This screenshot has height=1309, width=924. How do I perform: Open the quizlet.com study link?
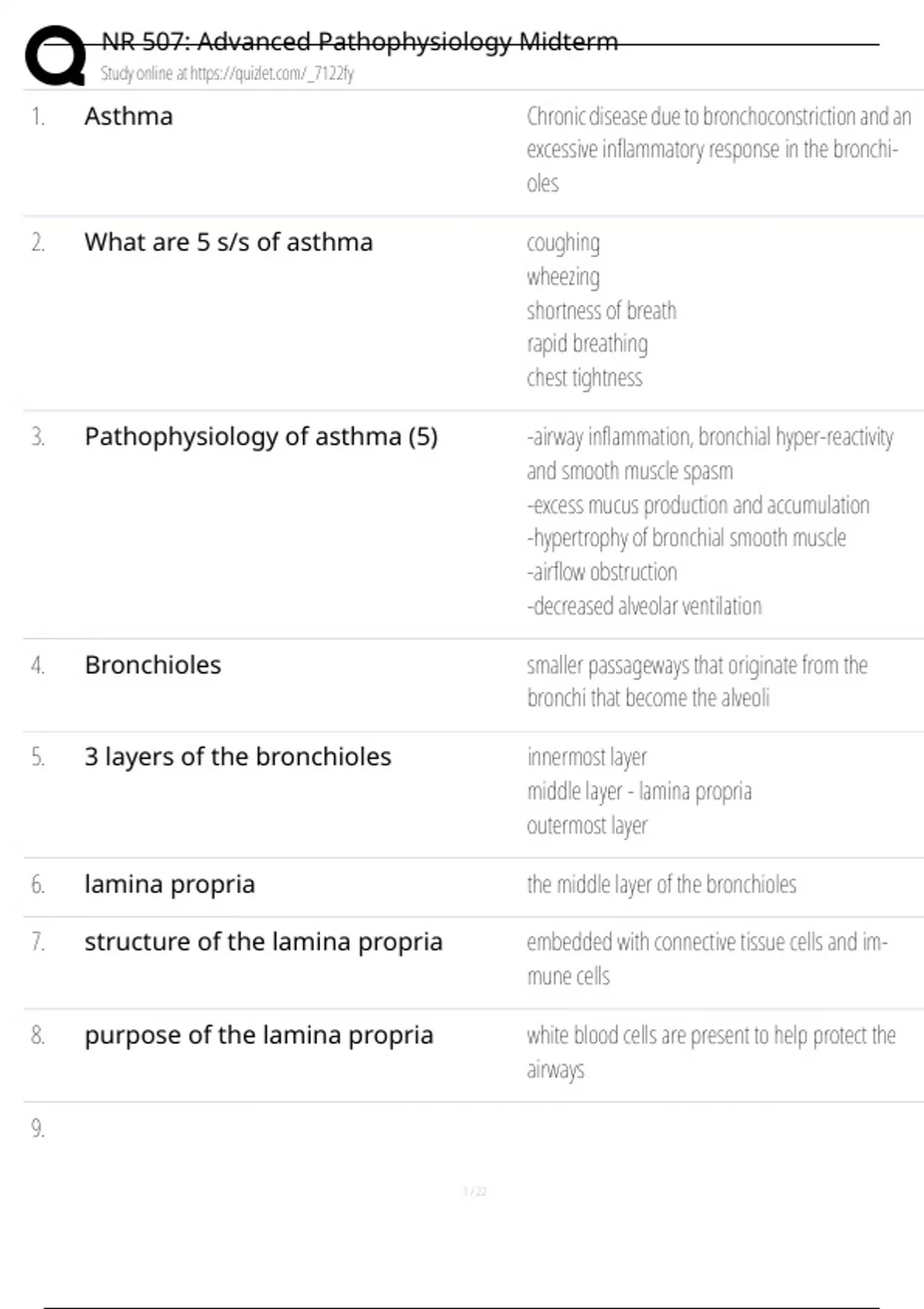[227, 74]
